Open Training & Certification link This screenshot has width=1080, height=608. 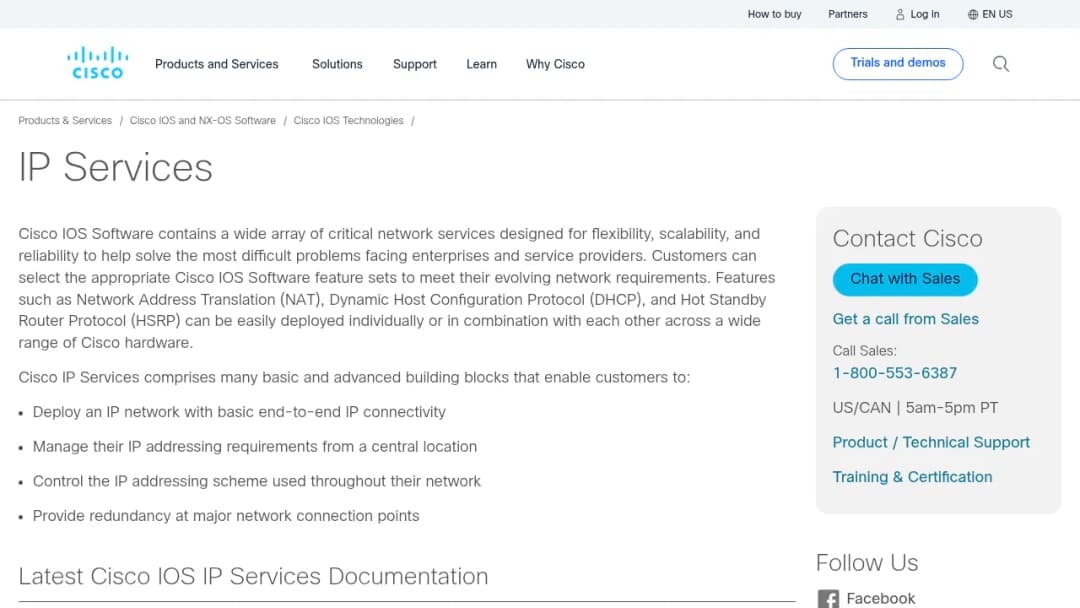tap(912, 476)
